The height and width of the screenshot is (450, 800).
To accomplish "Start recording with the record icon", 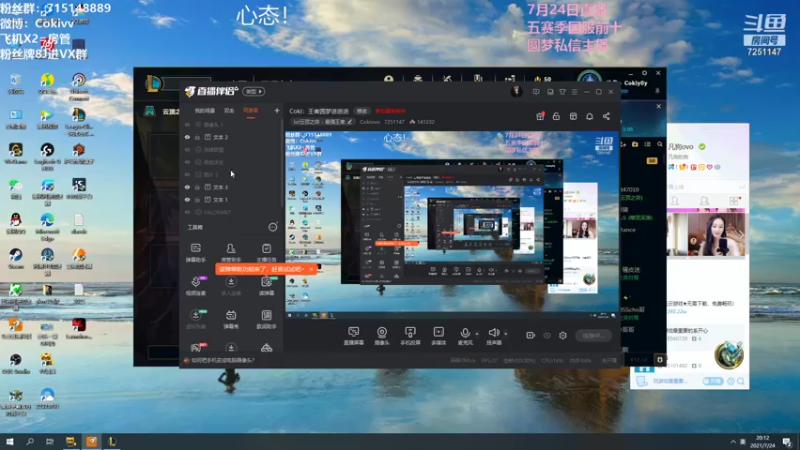I will [531, 335].
